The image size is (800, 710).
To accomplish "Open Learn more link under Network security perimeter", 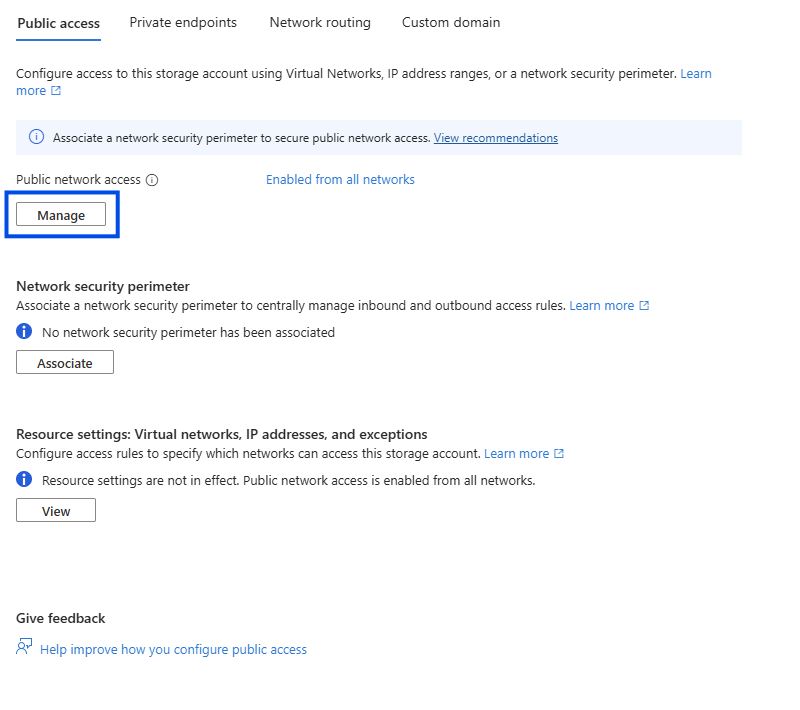I will tap(602, 306).
